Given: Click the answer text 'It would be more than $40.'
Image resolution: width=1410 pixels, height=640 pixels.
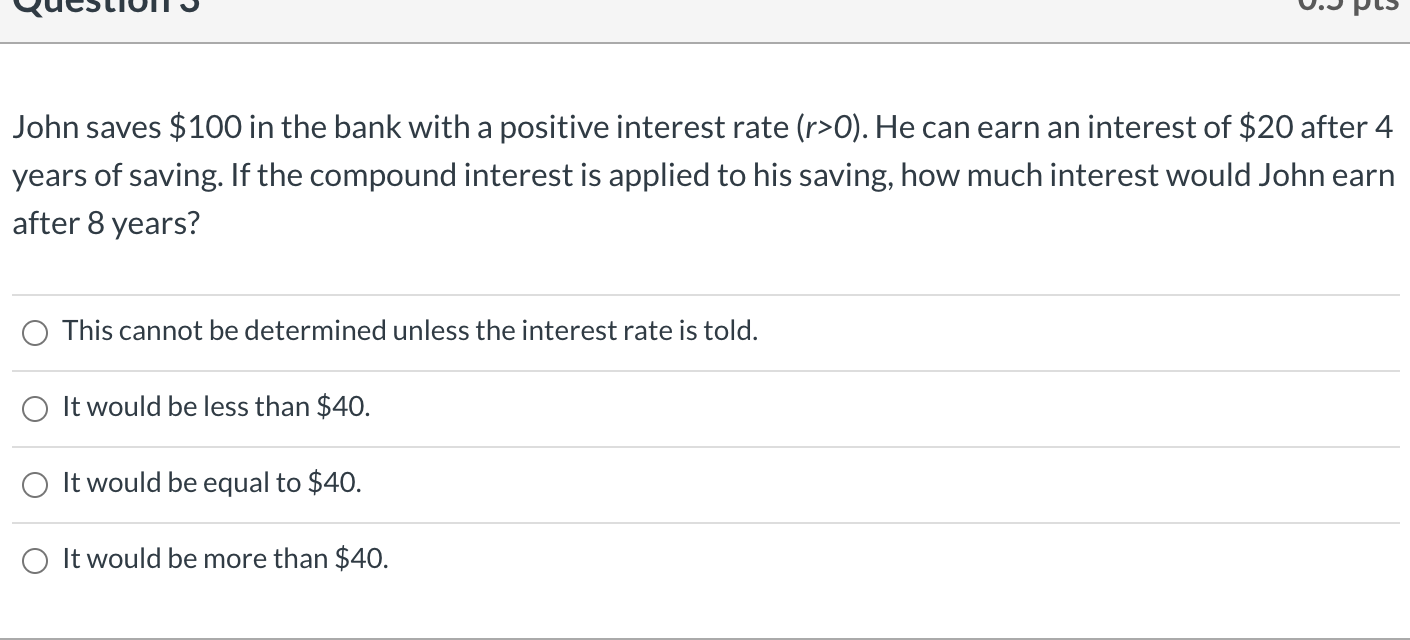Looking at the screenshot, I should (224, 559).
